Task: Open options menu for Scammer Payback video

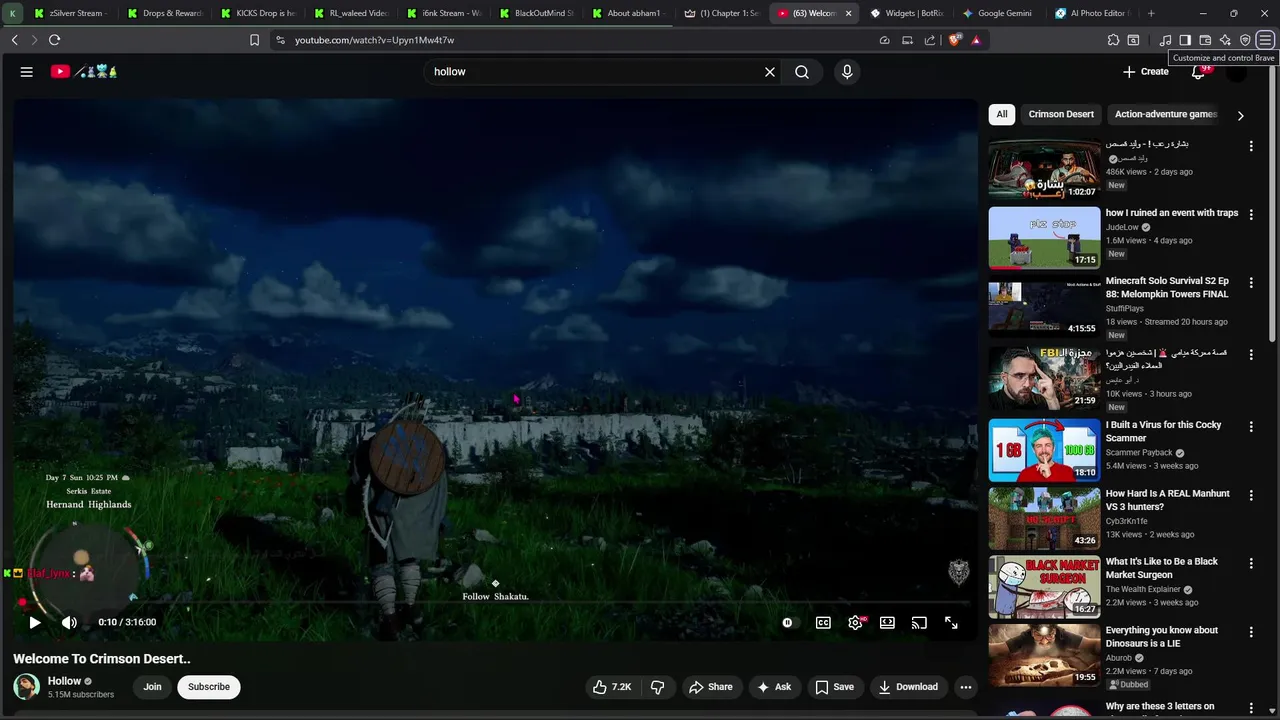Action: [x=1250, y=427]
